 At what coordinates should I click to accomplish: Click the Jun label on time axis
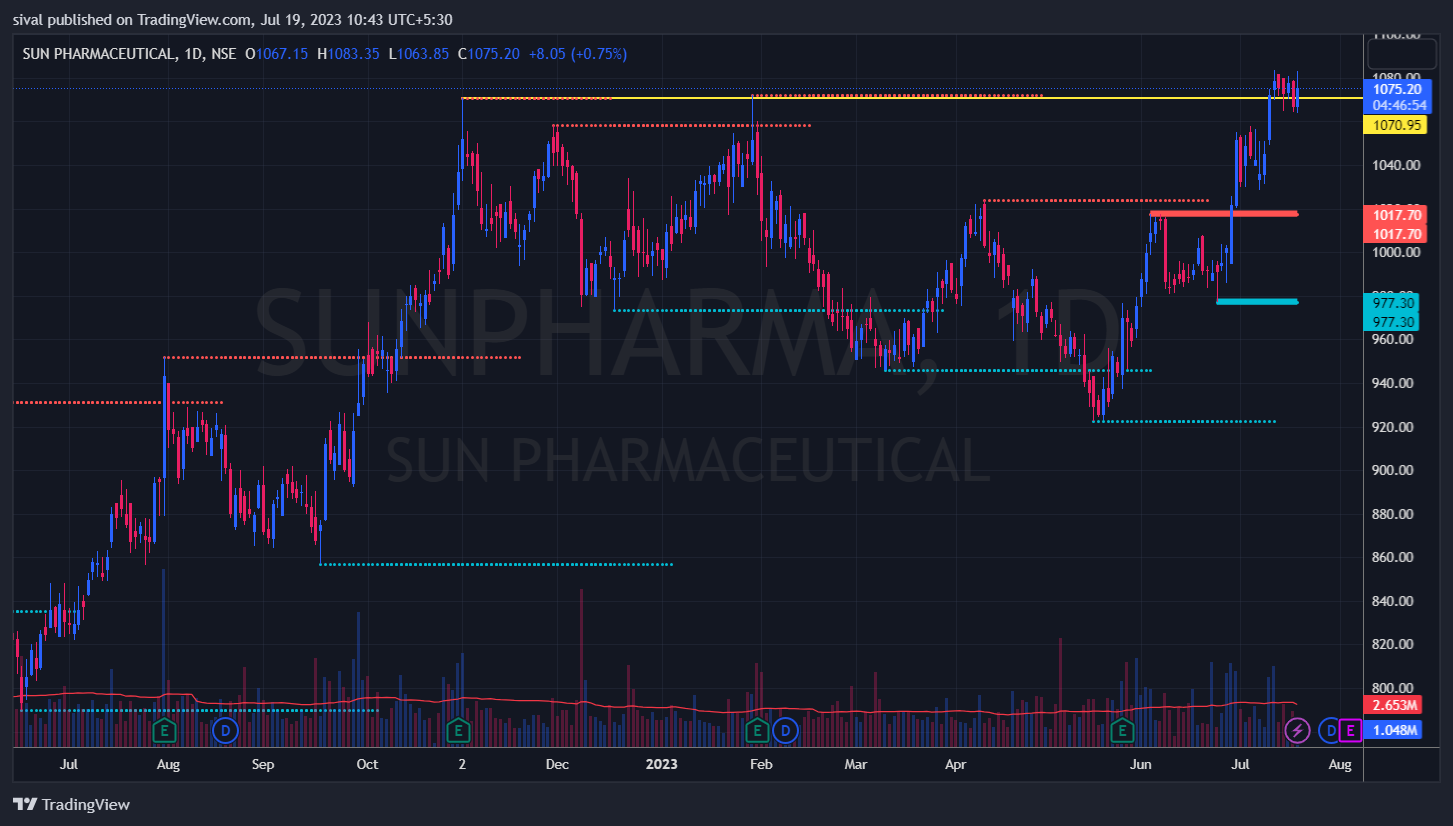point(1140,765)
